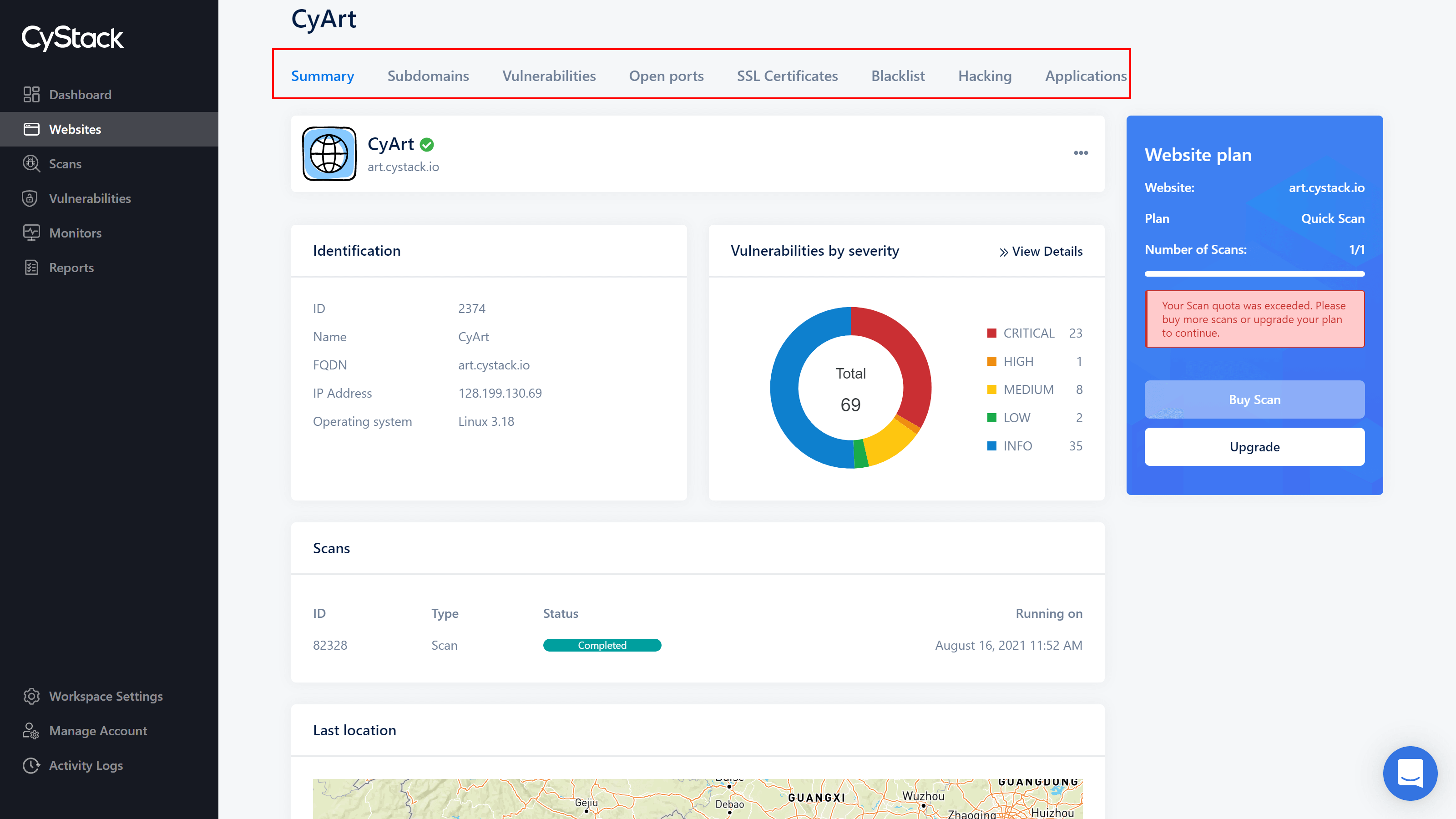
Task: Click the red CRITICAL legend swatch
Action: (991, 333)
